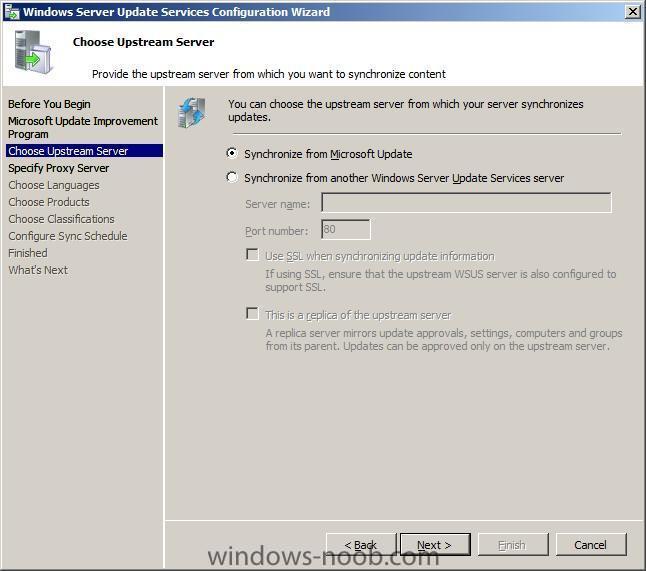Open the Configure Sync Schedule step
The height and width of the screenshot is (571, 646).
tap(68, 236)
